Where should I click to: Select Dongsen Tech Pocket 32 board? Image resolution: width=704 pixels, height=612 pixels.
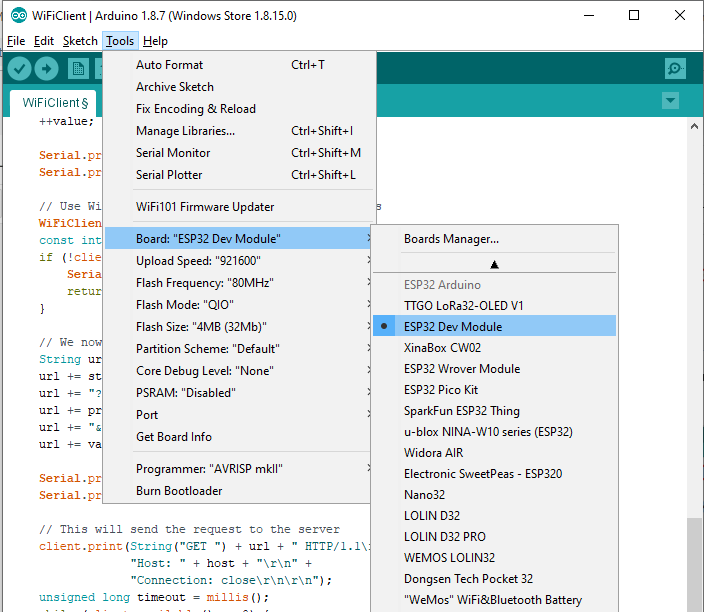coord(494,579)
